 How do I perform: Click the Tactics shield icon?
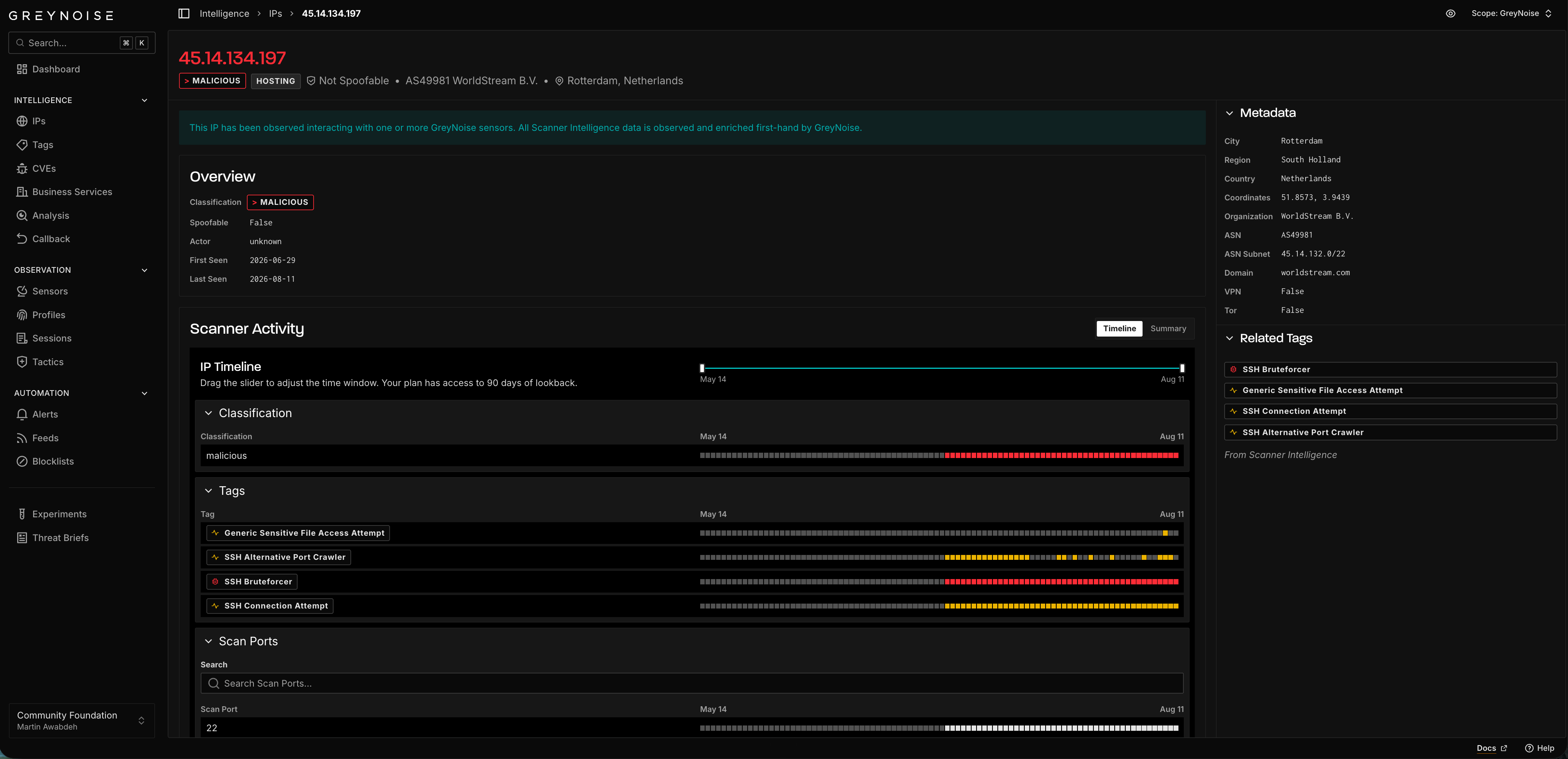click(22, 362)
